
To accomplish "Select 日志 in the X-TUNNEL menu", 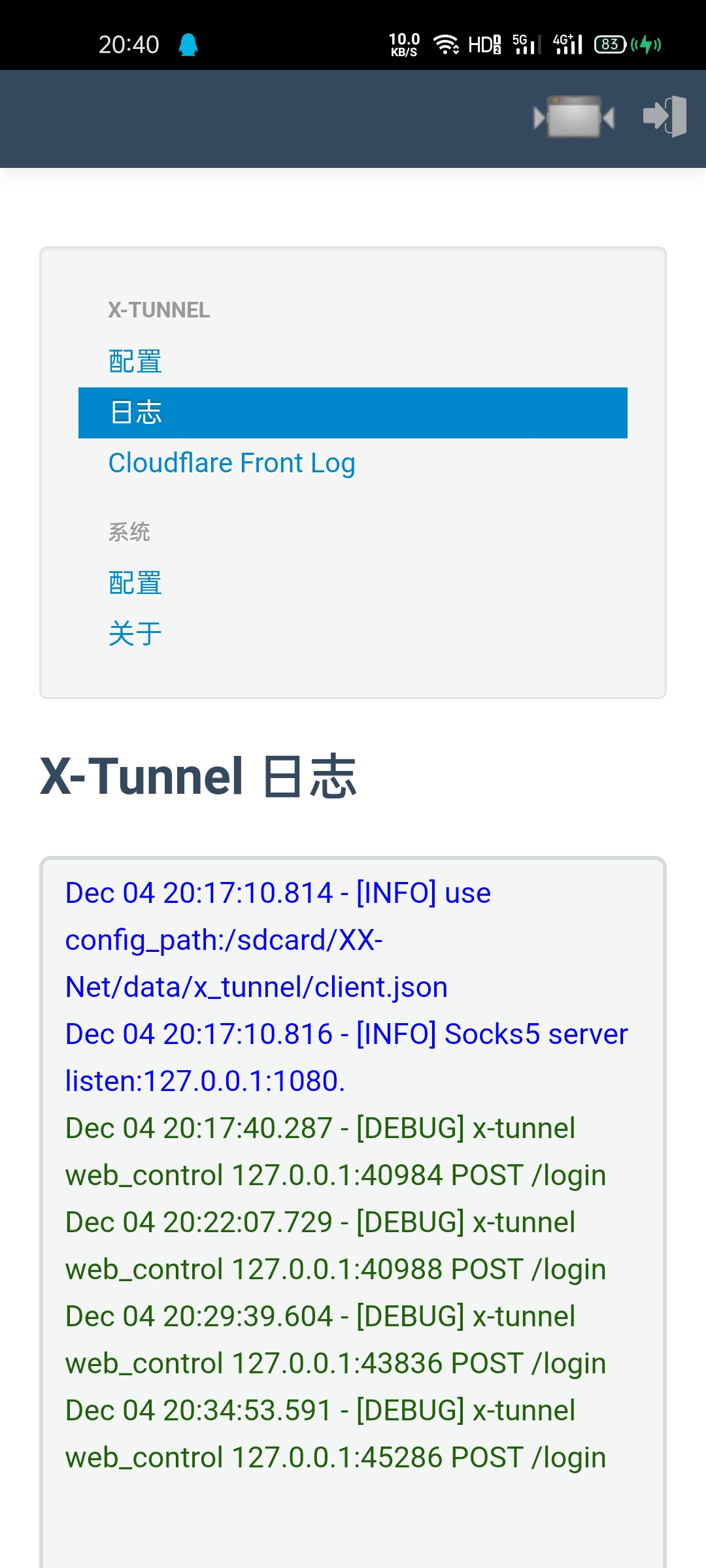I will pyautogui.click(x=136, y=412).
